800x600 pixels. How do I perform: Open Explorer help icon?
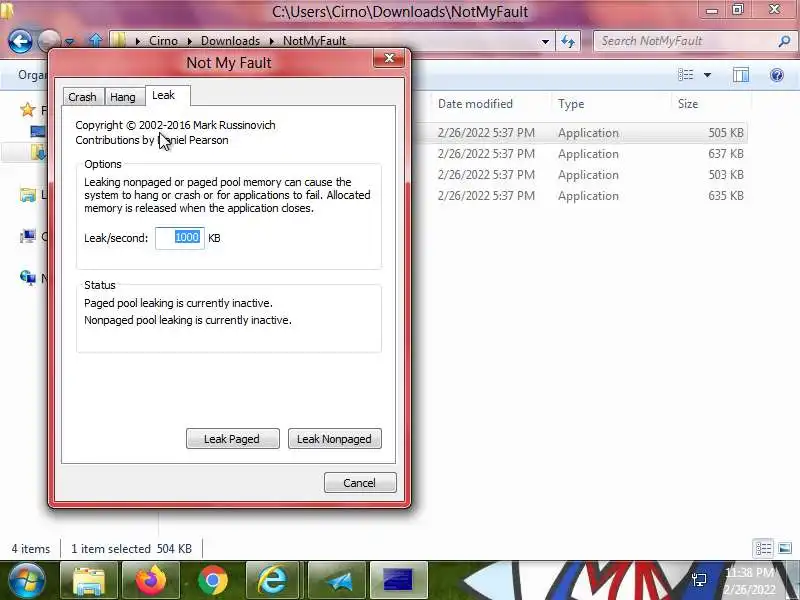click(x=777, y=76)
